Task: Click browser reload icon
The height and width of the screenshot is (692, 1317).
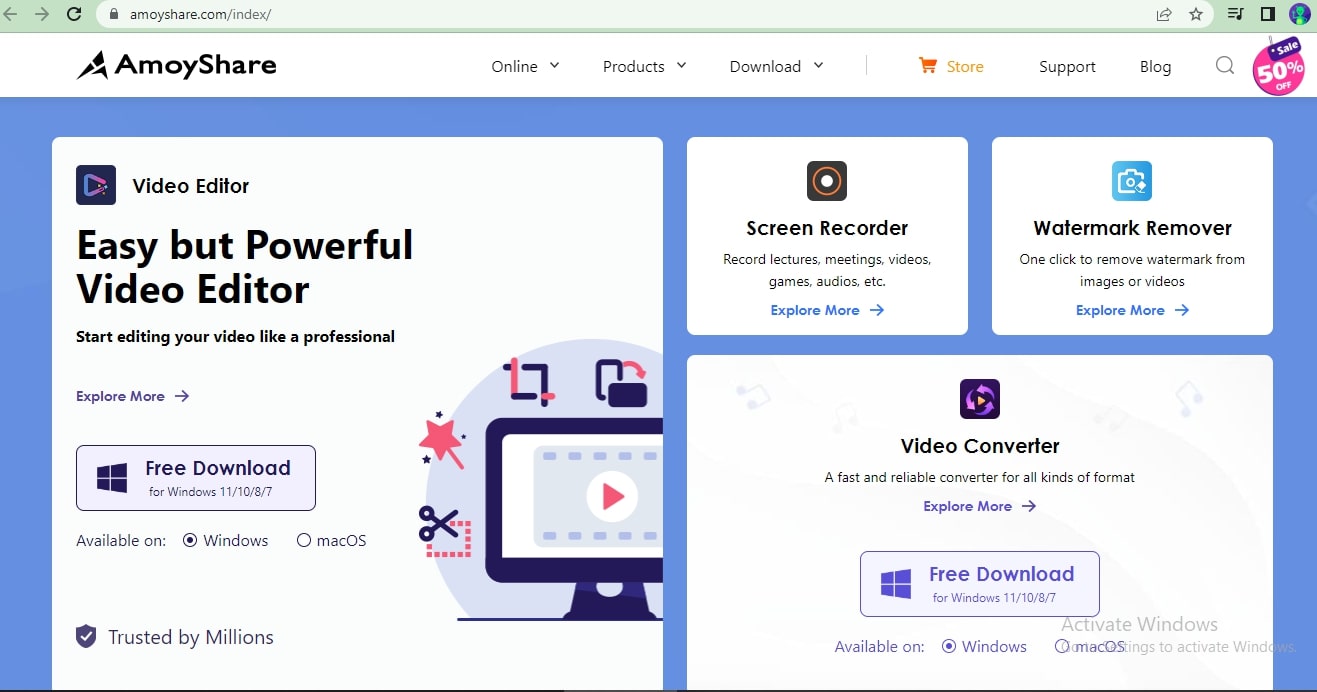Action: pos(74,14)
